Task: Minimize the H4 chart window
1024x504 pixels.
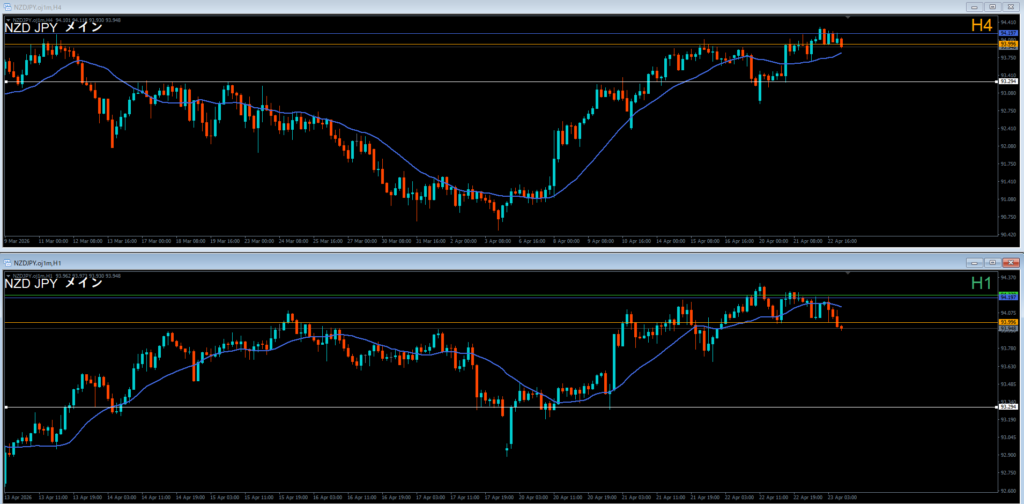Action: (974, 6)
